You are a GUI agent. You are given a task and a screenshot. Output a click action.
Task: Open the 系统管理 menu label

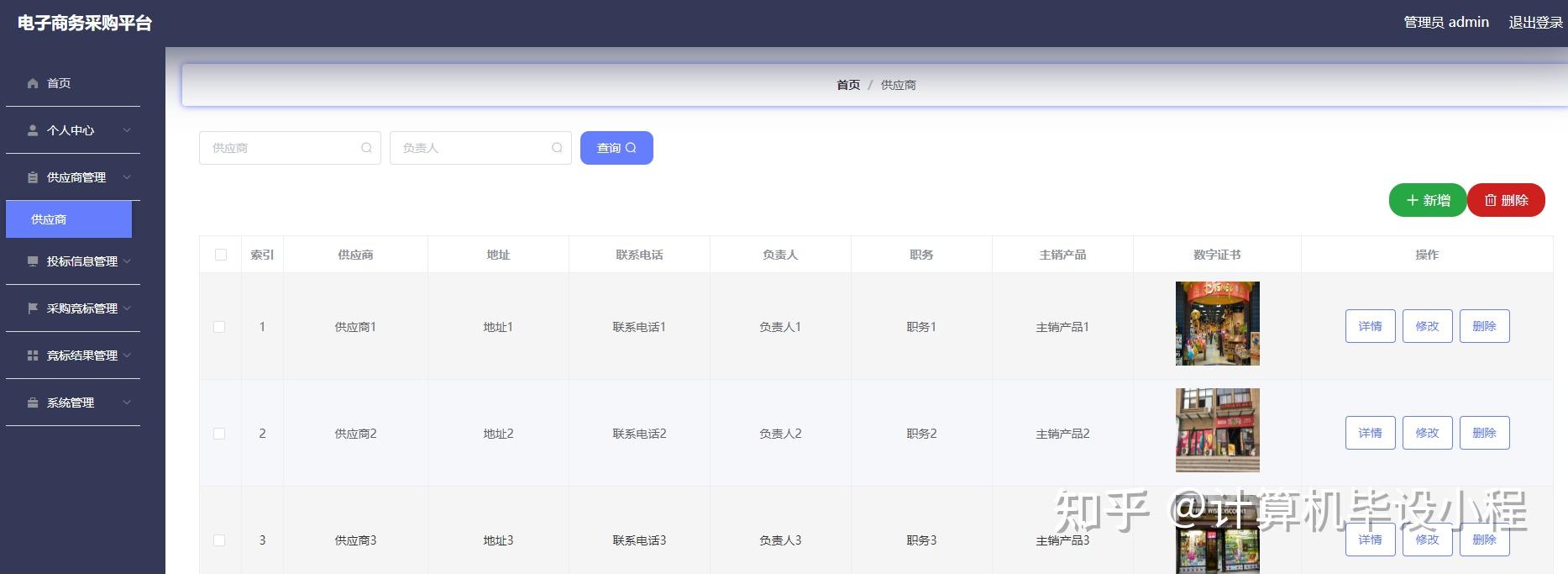point(71,403)
